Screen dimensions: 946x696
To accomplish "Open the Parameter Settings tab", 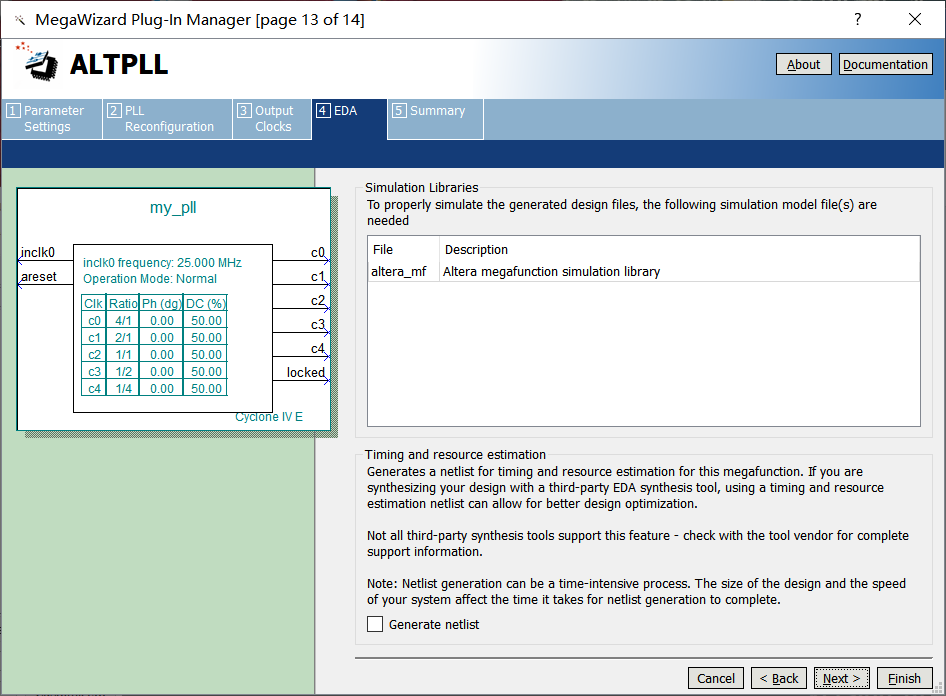I will (52, 118).
